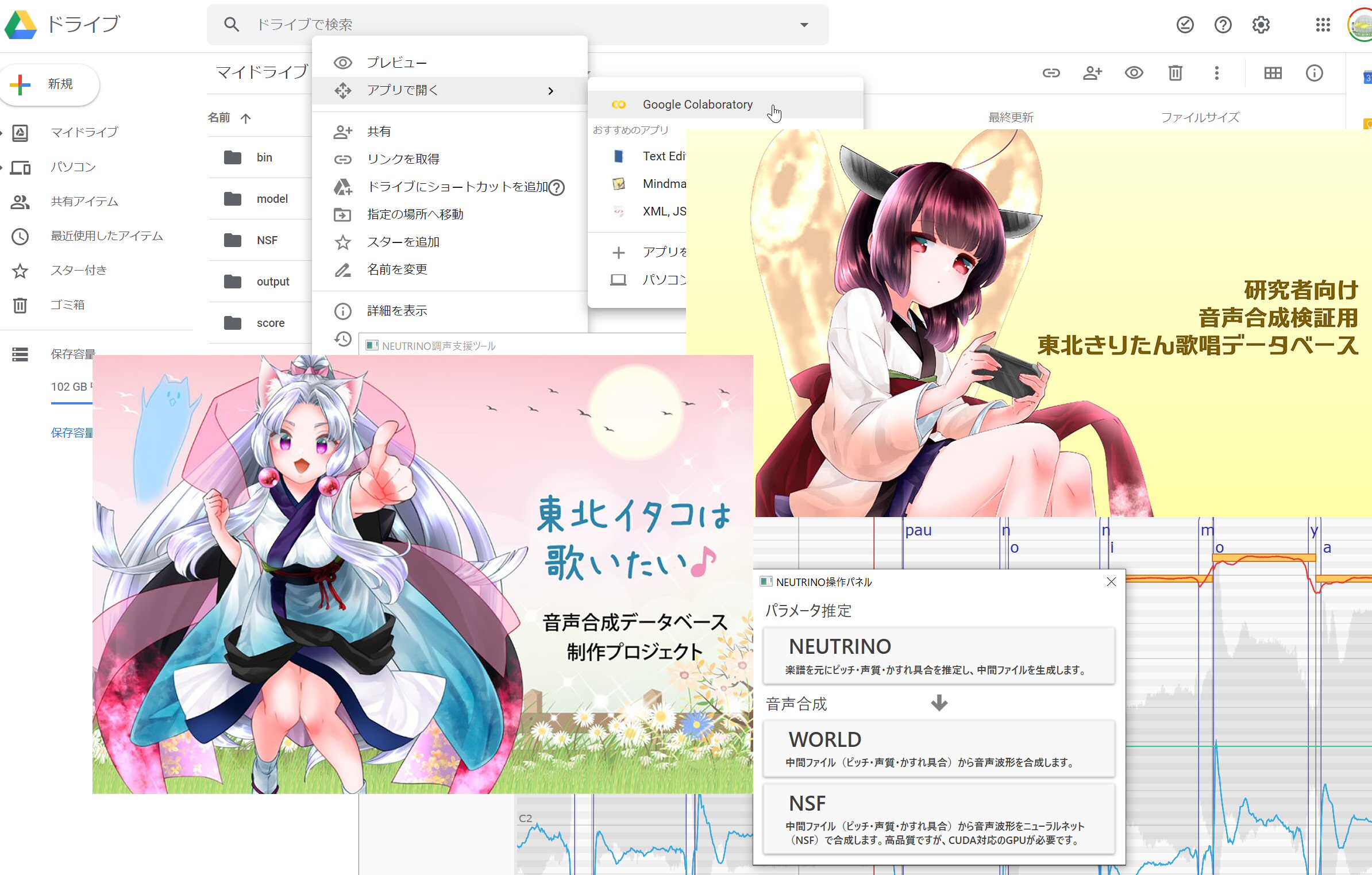Click the 新規 new button
The height and width of the screenshot is (875, 1372).
(49, 84)
